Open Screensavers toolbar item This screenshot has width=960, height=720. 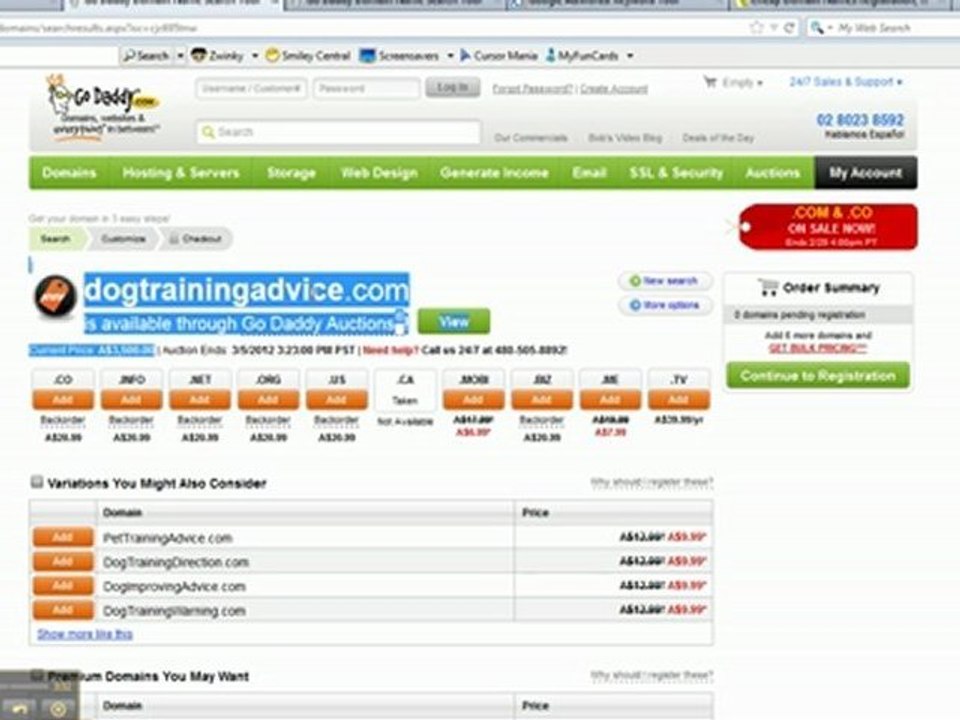400,56
